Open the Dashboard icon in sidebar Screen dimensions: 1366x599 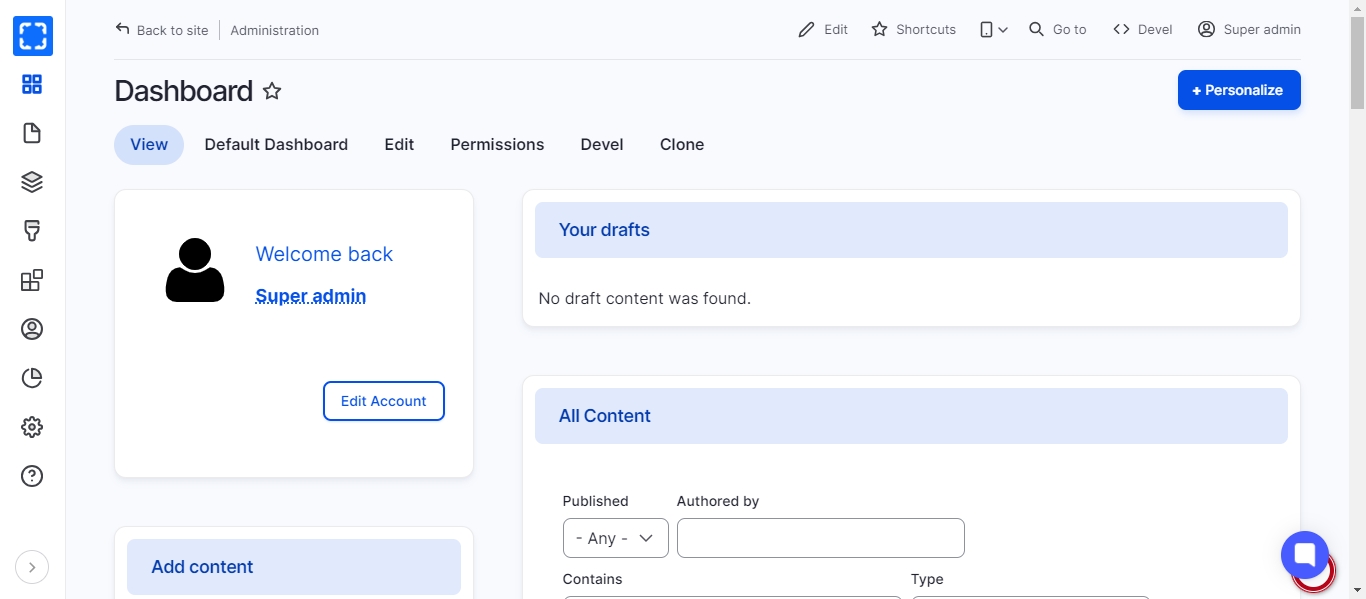(32, 85)
